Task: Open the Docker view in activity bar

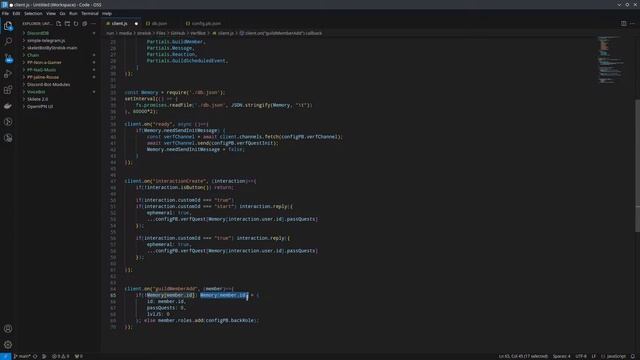Action: (x=8, y=106)
